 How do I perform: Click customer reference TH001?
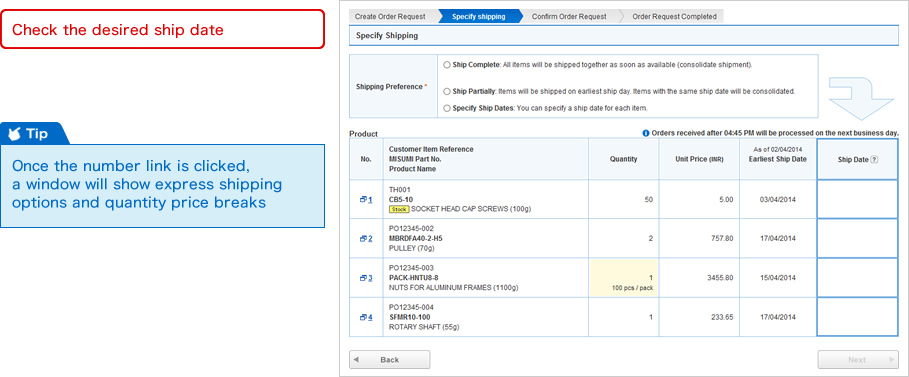(x=399, y=190)
